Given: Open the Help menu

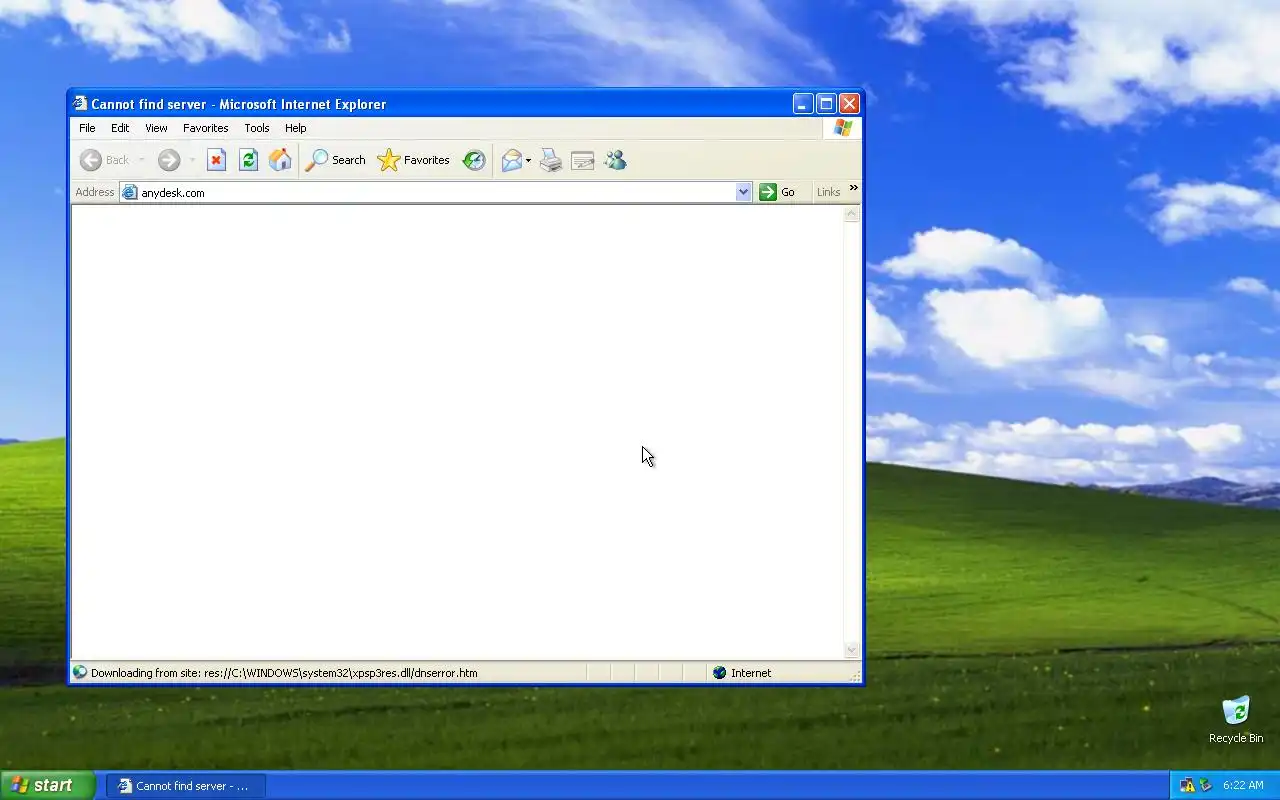Looking at the screenshot, I should coord(295,128).
